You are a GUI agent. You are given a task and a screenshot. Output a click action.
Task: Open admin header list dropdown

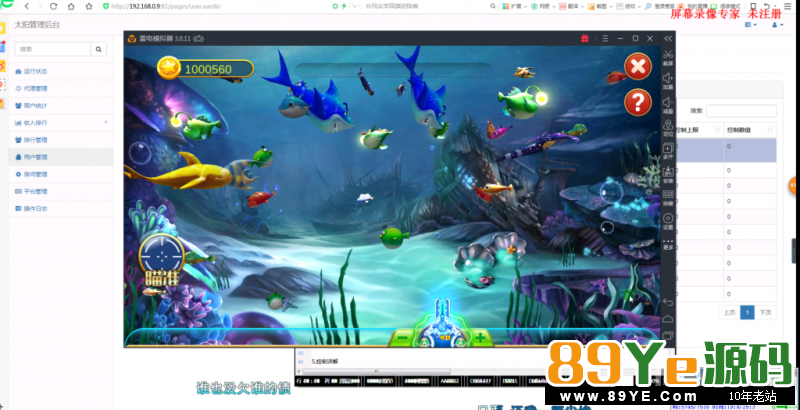coord(751,24)
